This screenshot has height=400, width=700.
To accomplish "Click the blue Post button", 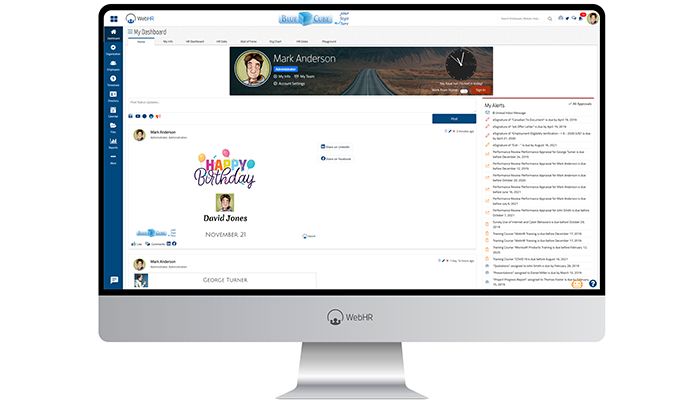I will 454,119.
